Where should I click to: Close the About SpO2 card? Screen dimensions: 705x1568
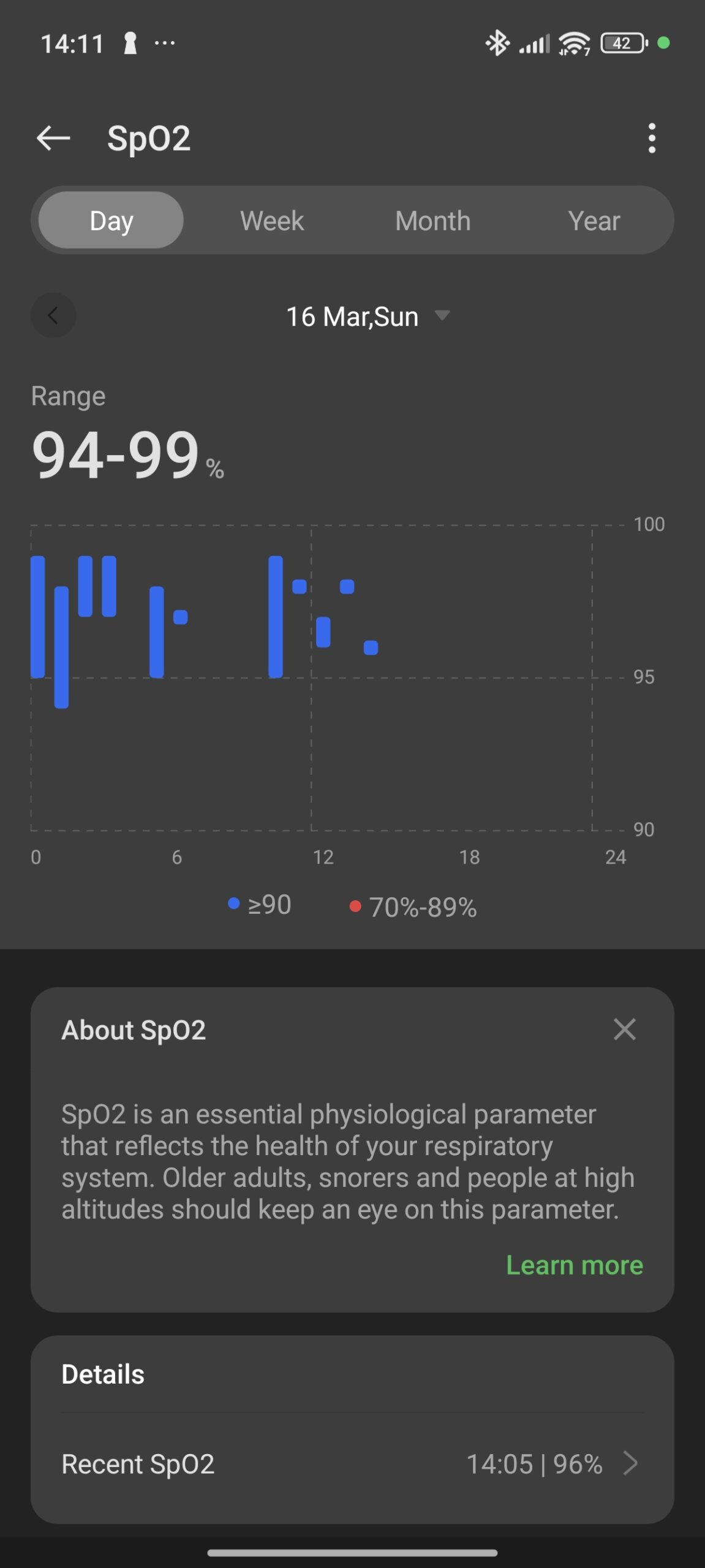coord(624,1030)
